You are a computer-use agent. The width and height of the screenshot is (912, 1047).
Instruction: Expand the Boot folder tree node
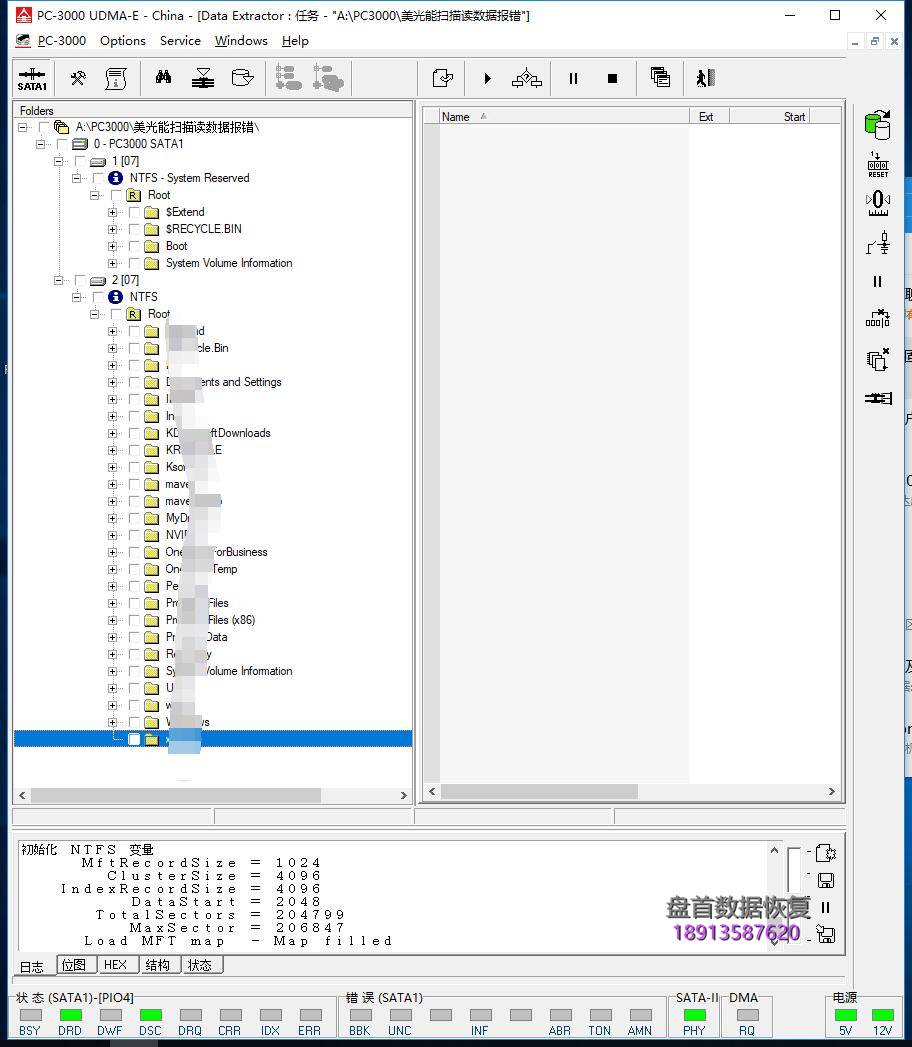tap(112, 246)
